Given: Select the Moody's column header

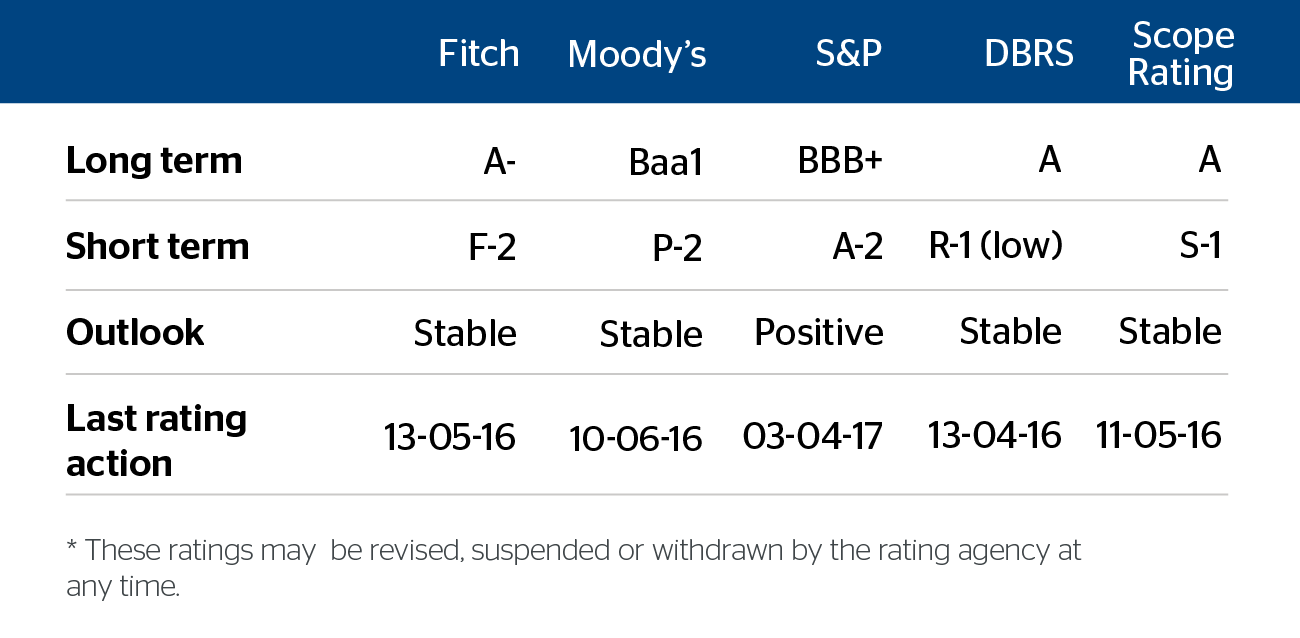Looking at the screenshot, I should coord(636,54).
